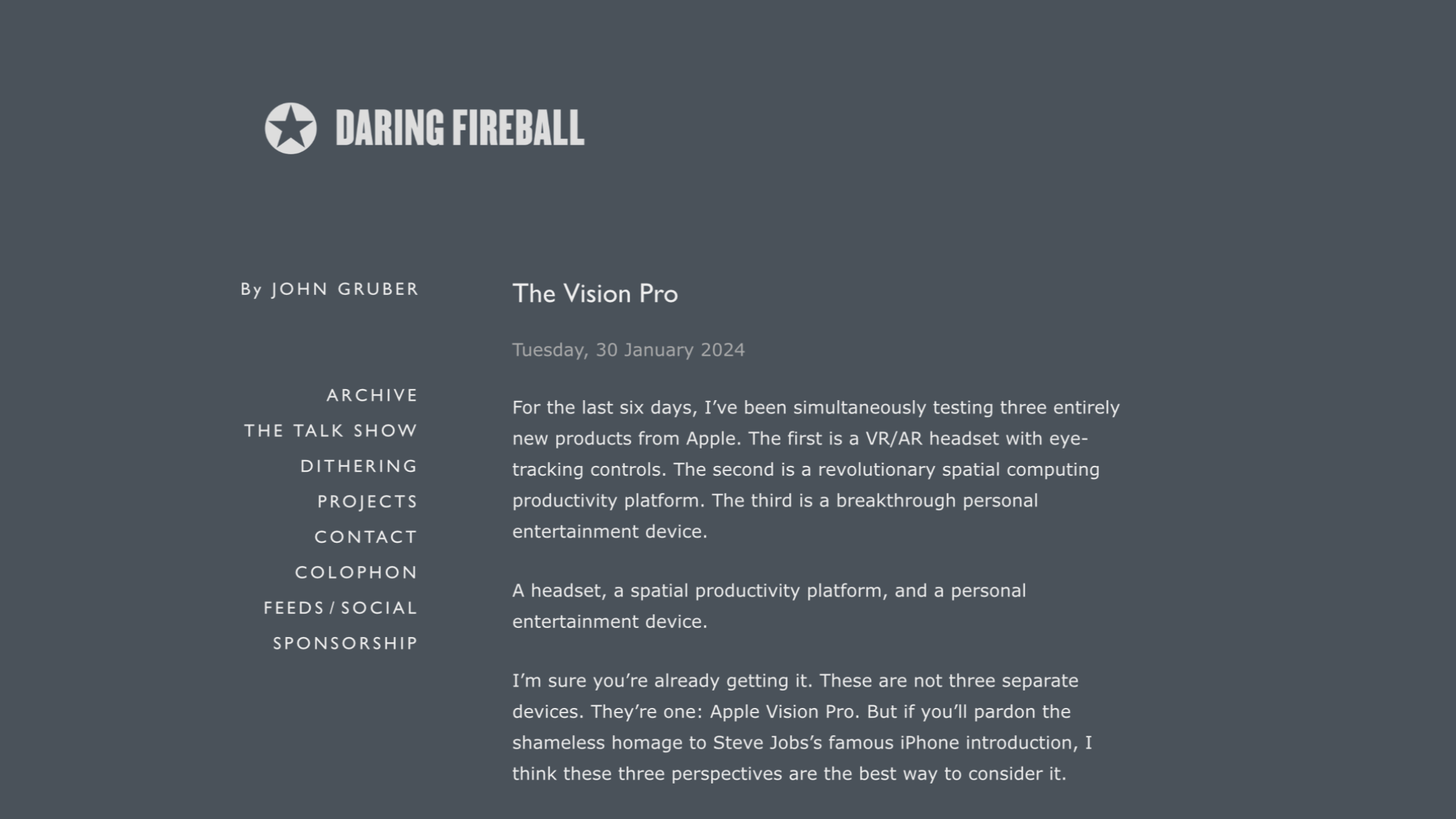Go to the Archive page
1456x819 pixels.
[372, 395]
